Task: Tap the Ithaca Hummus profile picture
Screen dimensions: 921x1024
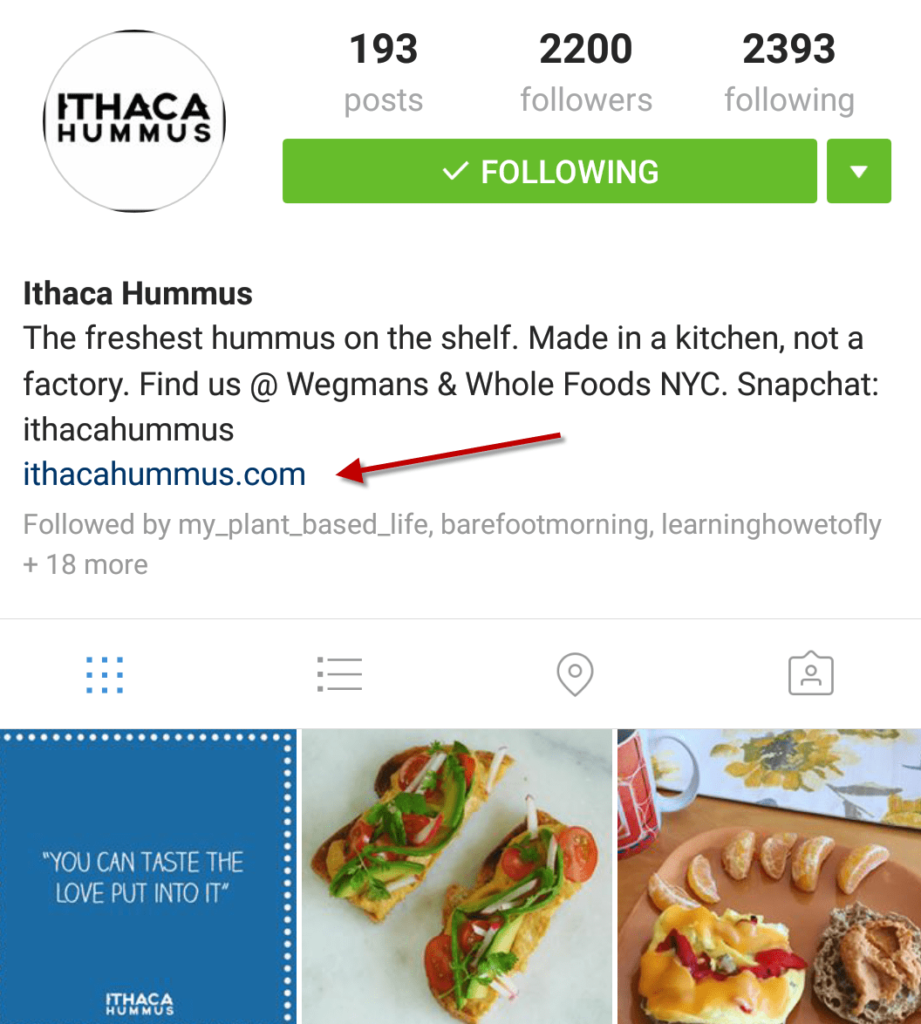Action: pos(135,121)
